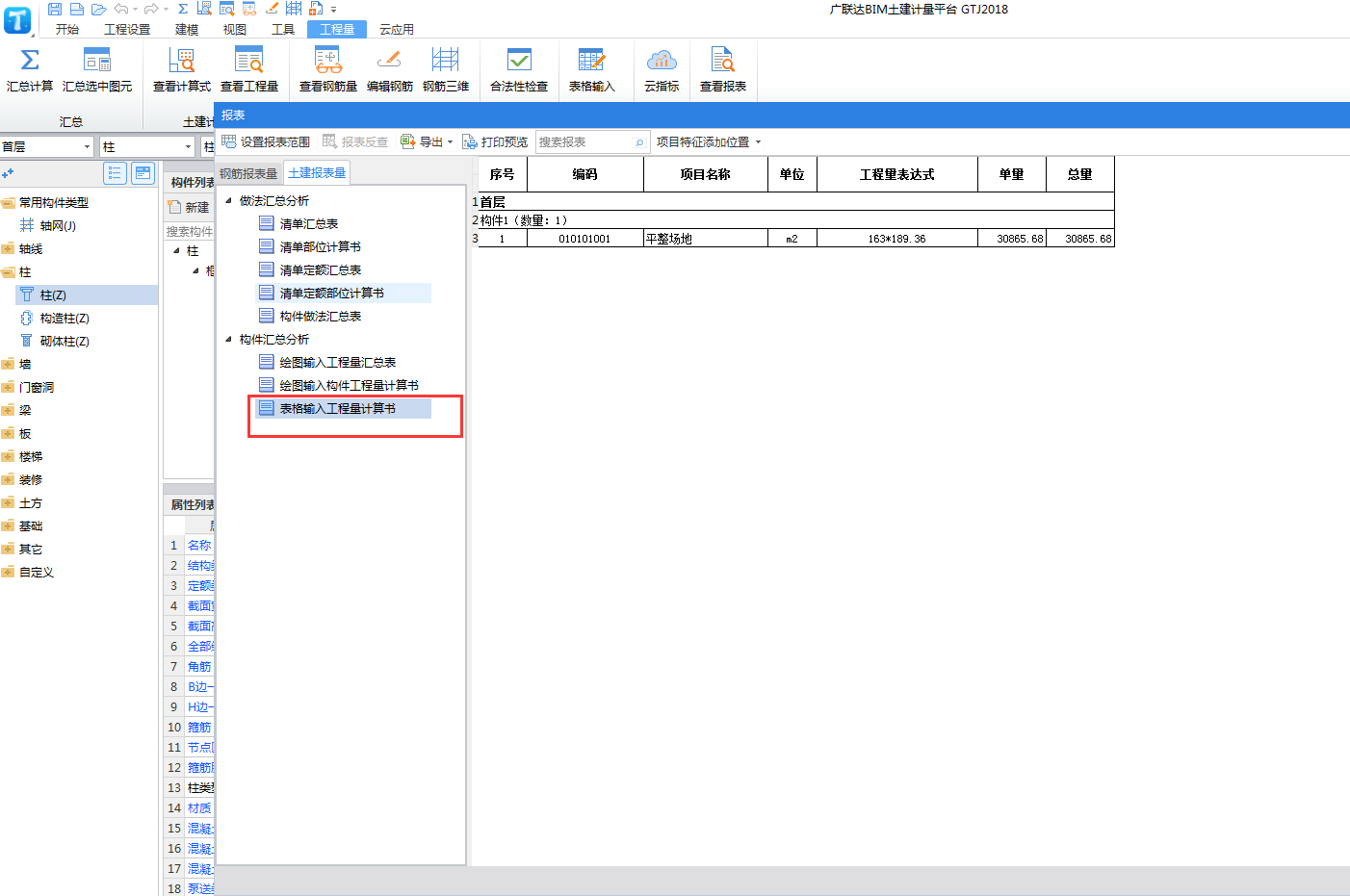Click the 设置报表范围 button
1350x896 pixels.
tap(266, 141)
